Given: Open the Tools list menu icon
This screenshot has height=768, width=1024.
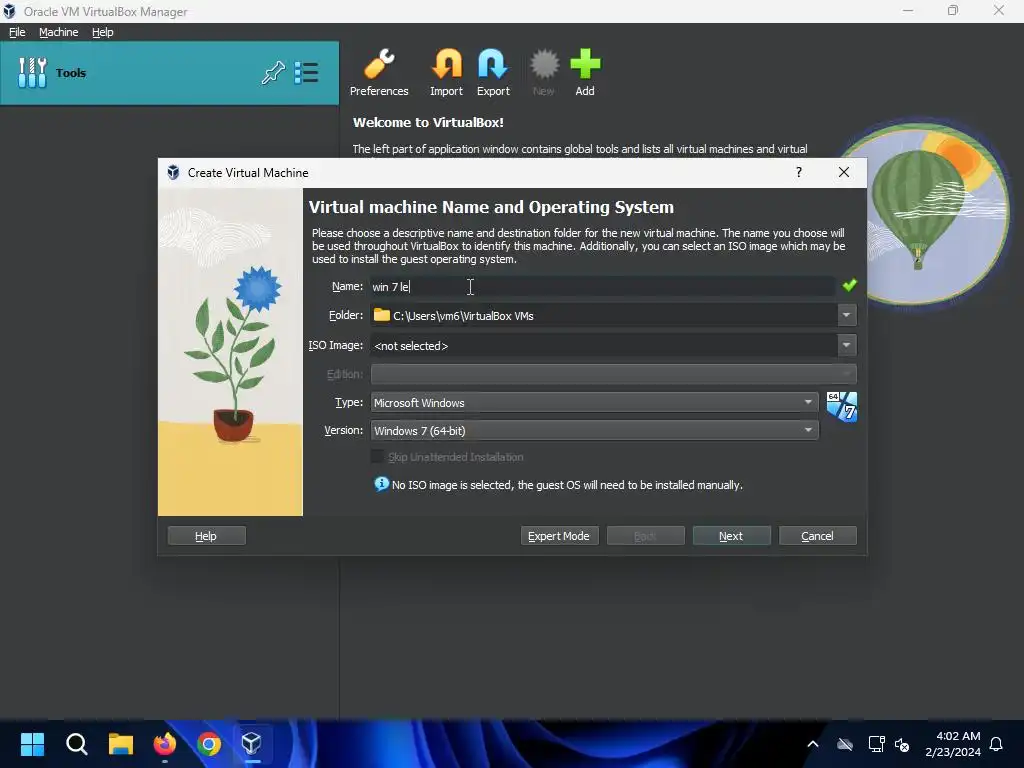Looking at the screenshot, I should coord(306,72).
